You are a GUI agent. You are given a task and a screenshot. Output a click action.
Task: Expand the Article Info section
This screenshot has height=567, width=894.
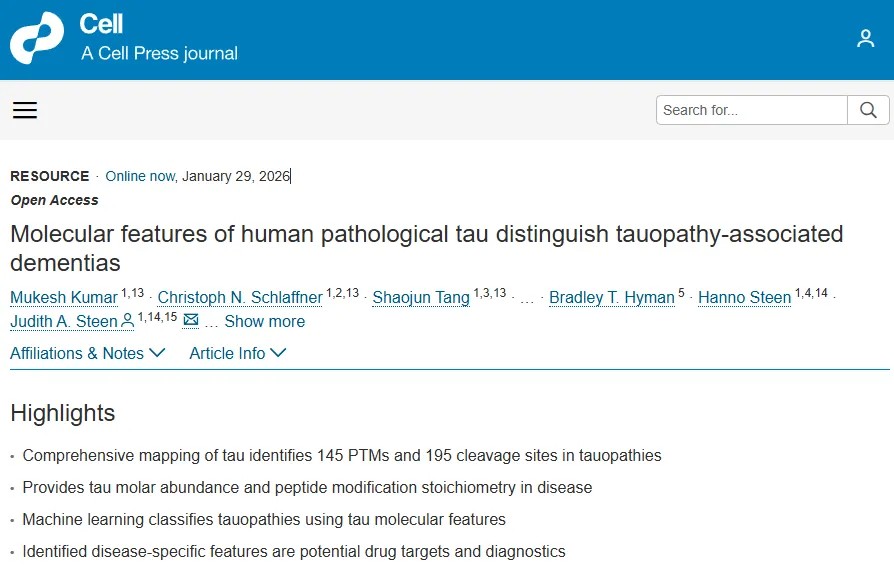click(238, 353)
